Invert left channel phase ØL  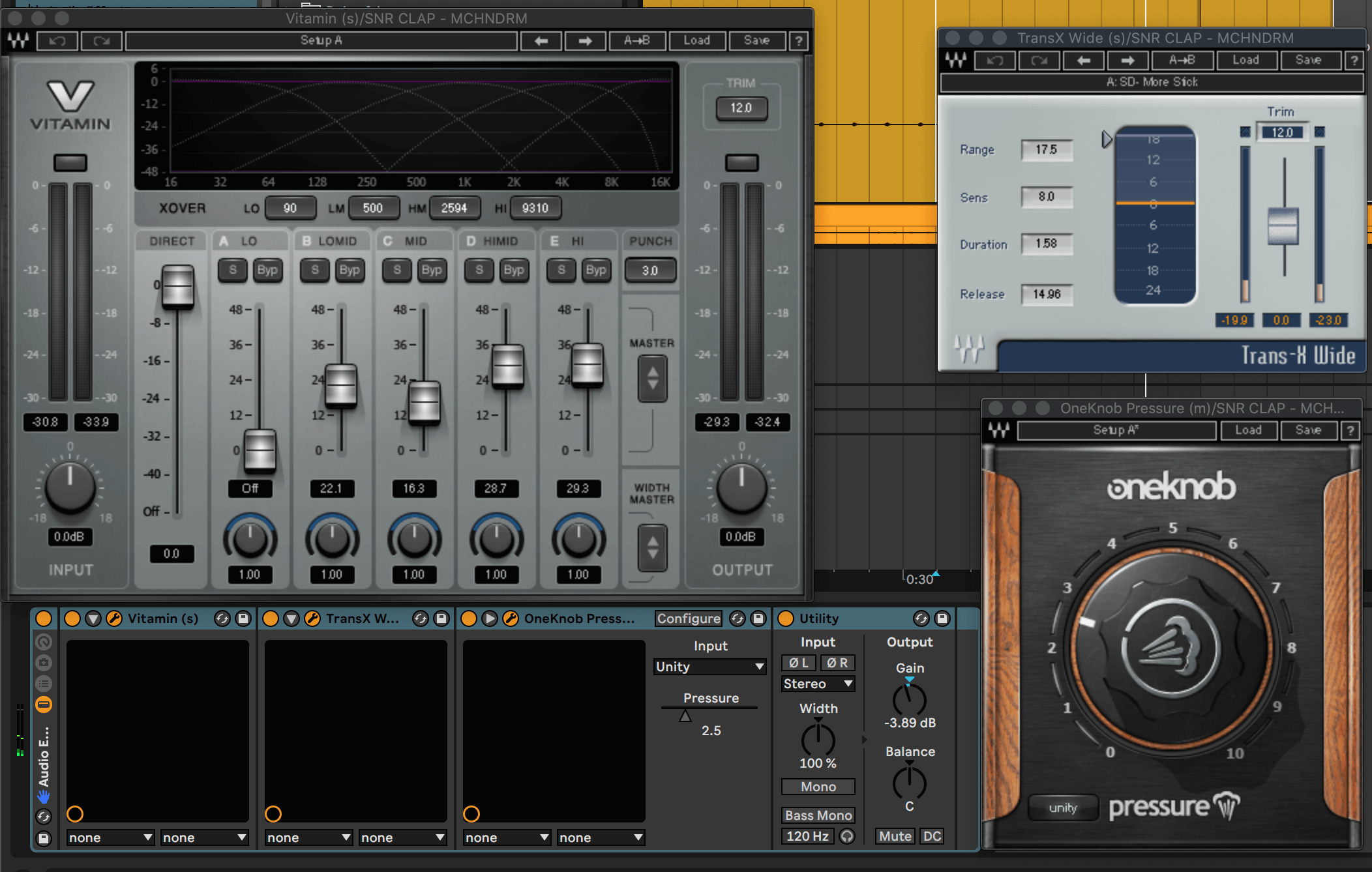click(799, 663)
